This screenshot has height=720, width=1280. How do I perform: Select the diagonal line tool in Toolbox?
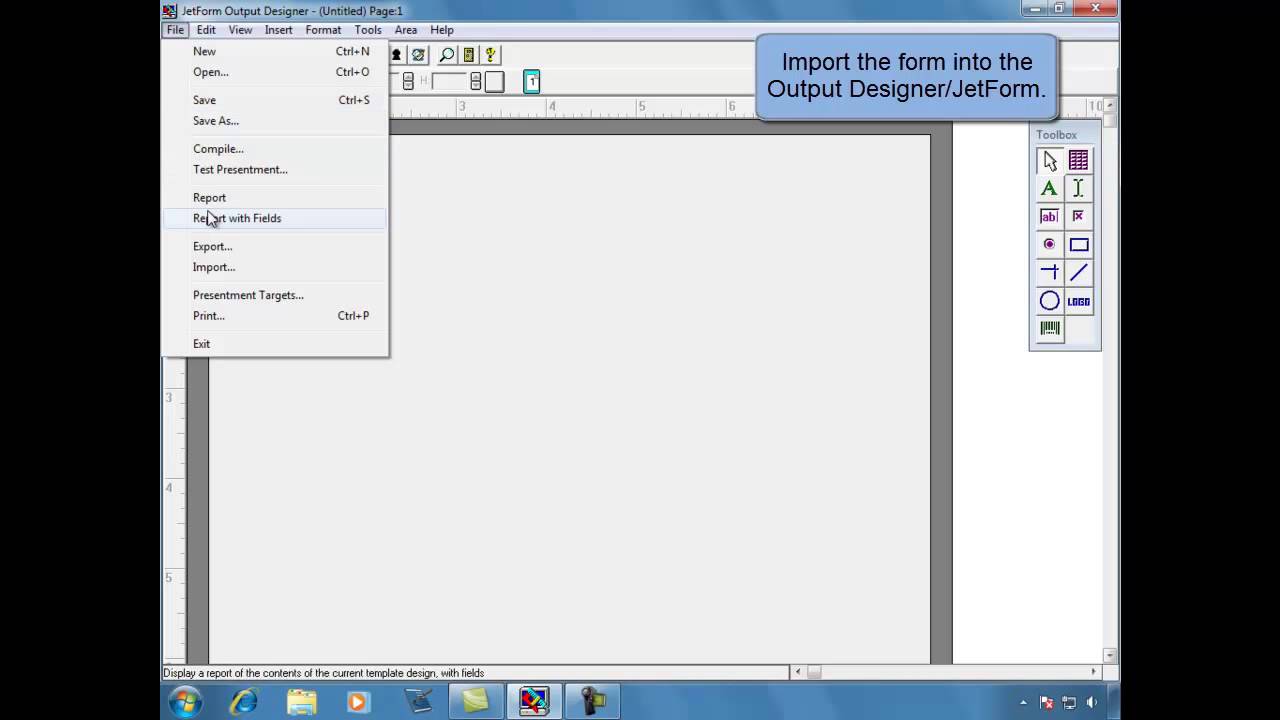coord(1078,273)
